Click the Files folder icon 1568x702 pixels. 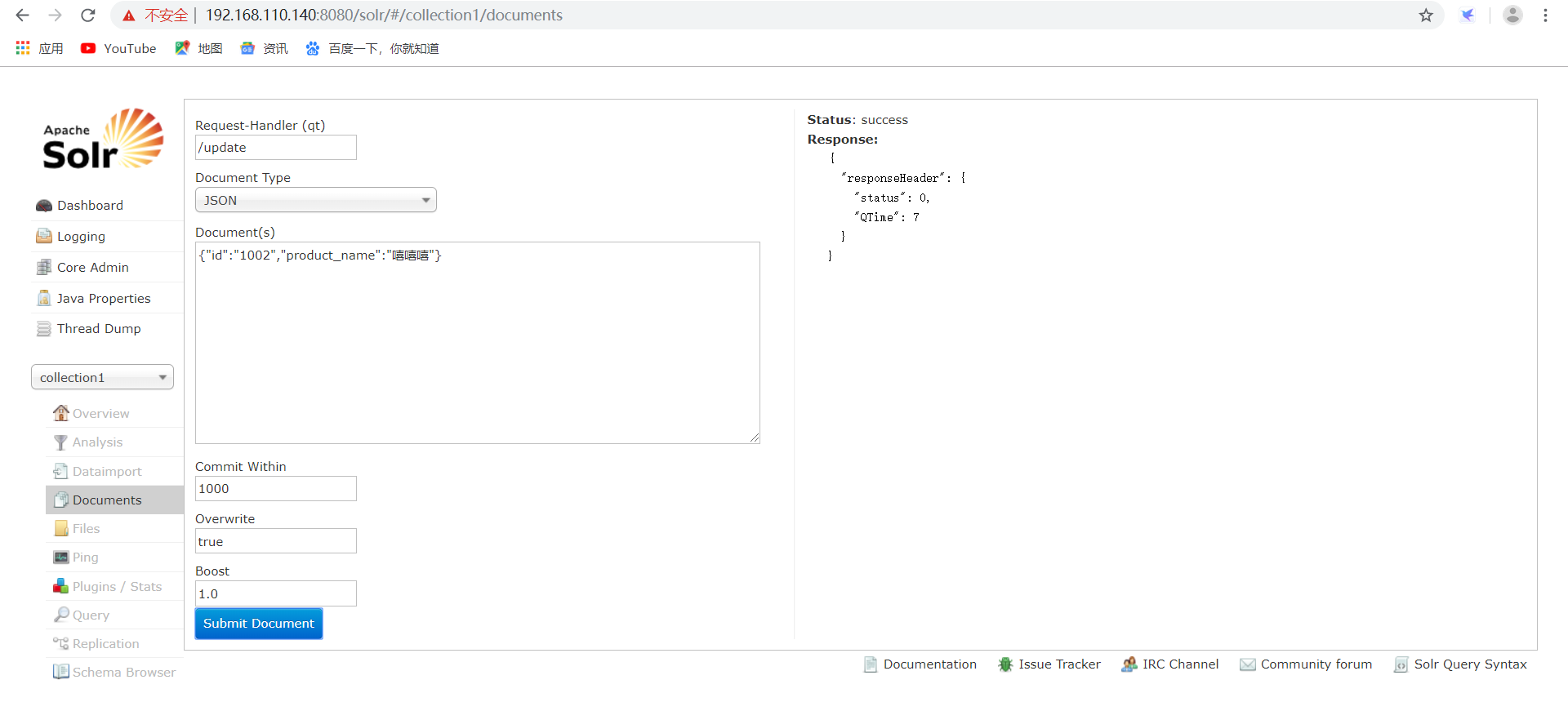pos(61,529)
